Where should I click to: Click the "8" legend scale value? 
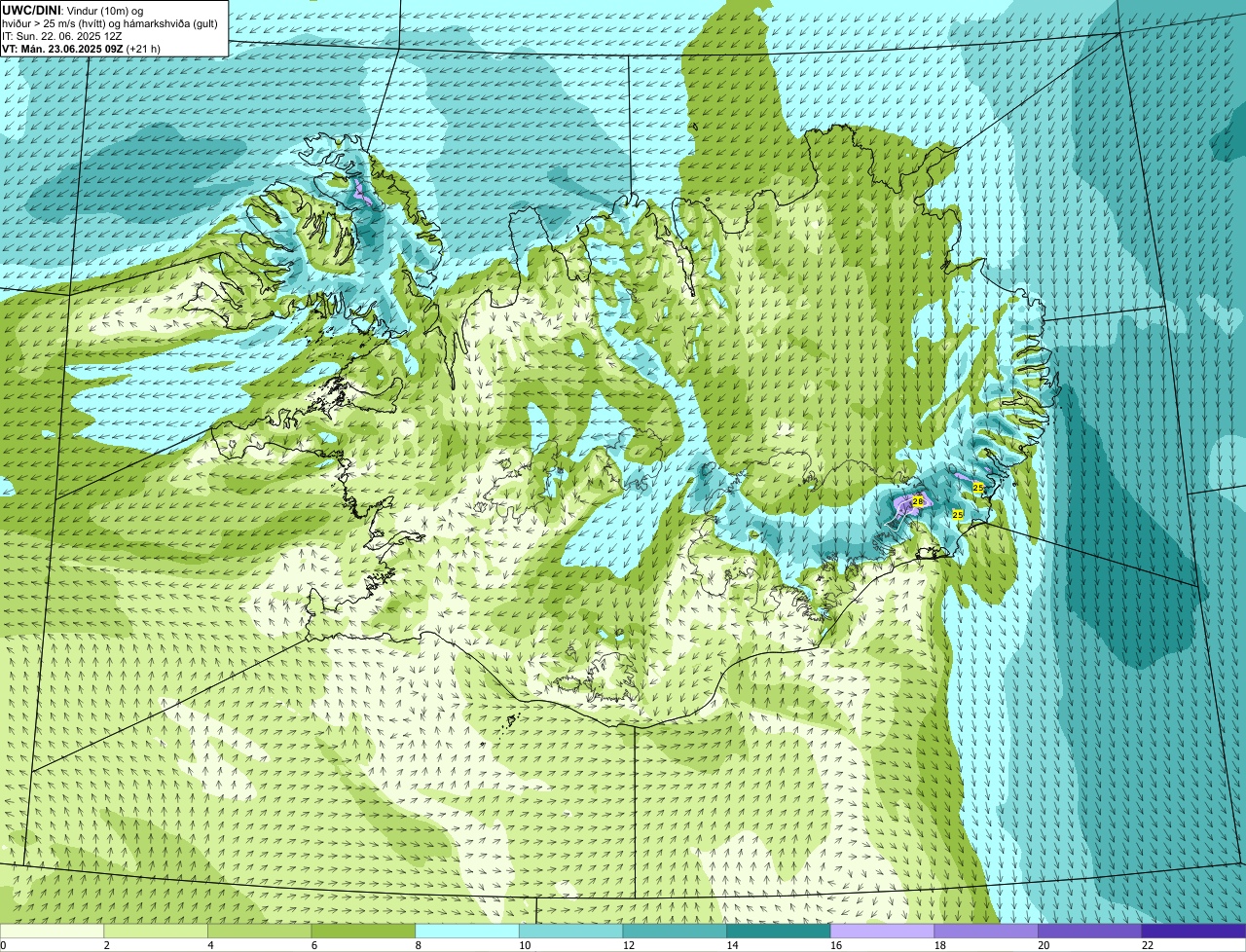click(418, 945)
